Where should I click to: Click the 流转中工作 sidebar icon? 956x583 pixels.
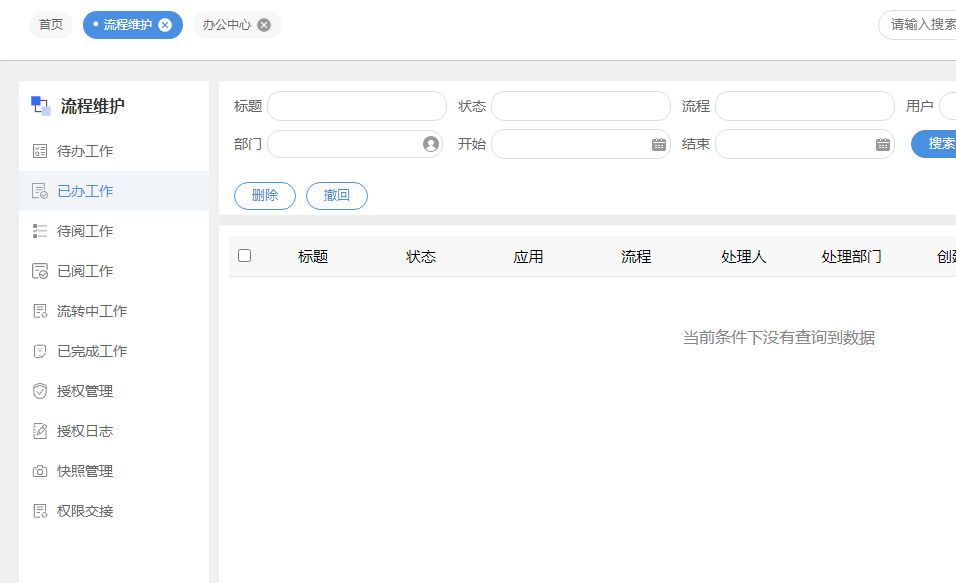click(40, 311)
